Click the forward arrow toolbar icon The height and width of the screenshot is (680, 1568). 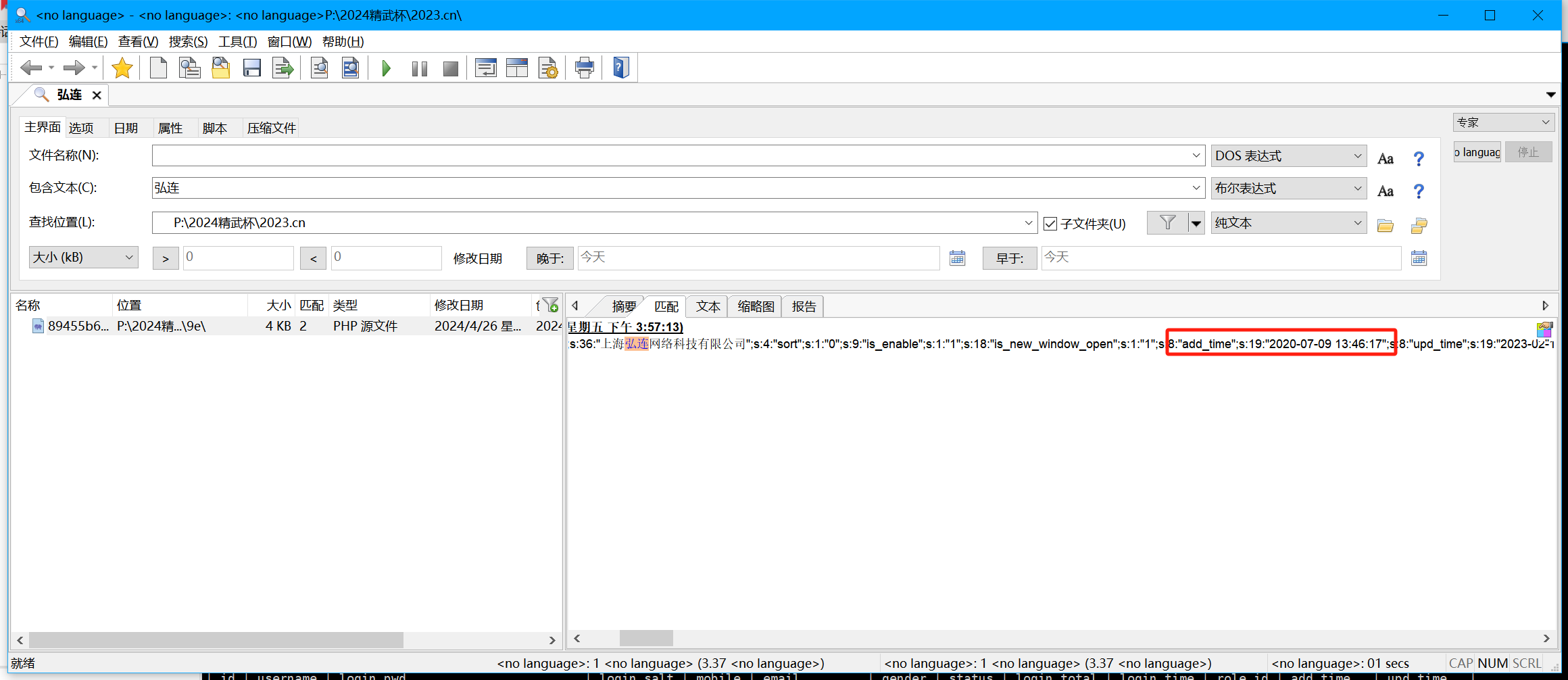point(74,68)
